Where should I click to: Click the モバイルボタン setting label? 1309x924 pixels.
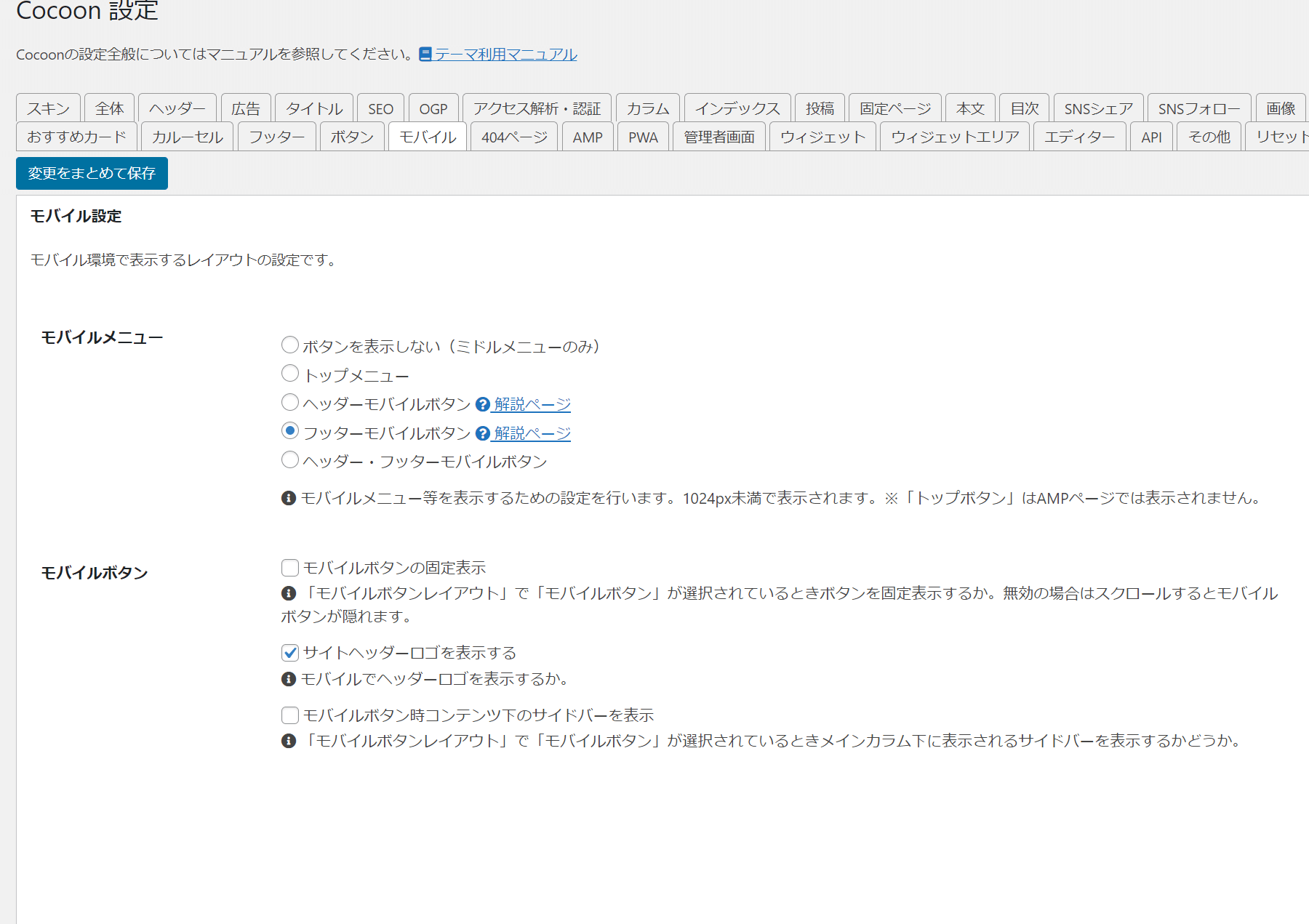pos(95,573)
